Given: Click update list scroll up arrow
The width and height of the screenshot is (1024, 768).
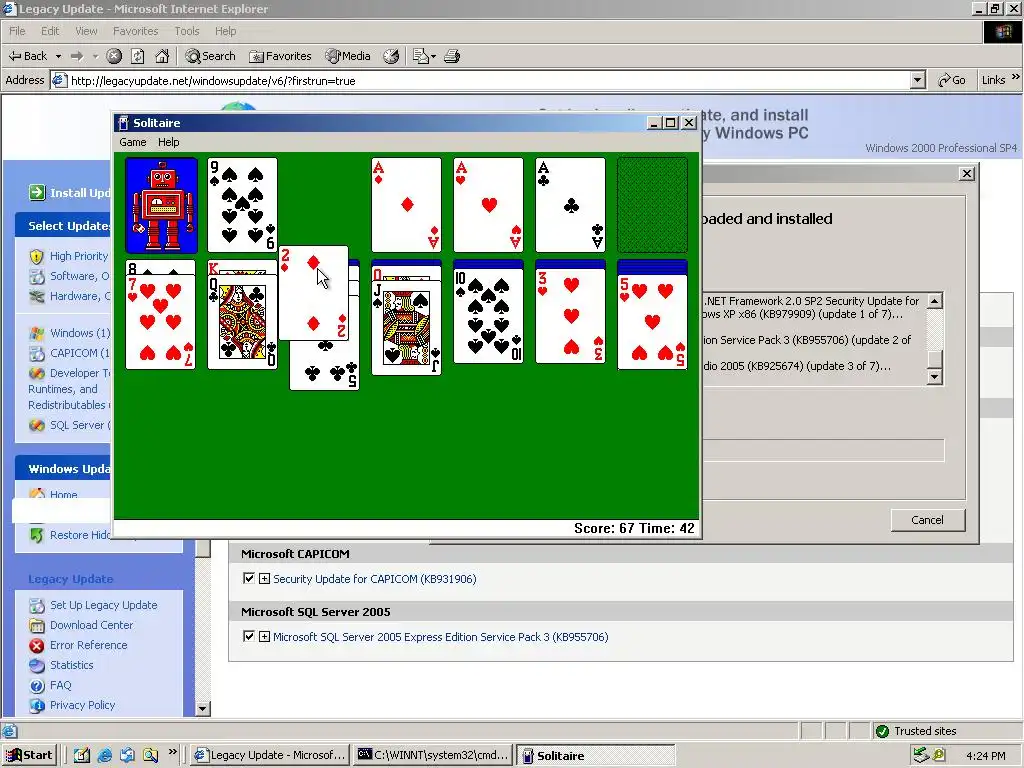Looking at the screenshot, I should tap(935, 301).
